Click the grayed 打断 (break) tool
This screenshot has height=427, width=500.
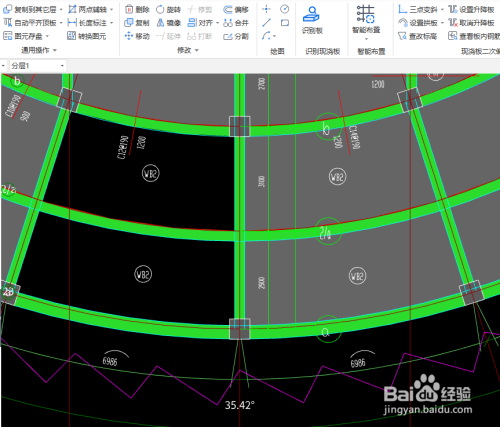pos(200,36)
